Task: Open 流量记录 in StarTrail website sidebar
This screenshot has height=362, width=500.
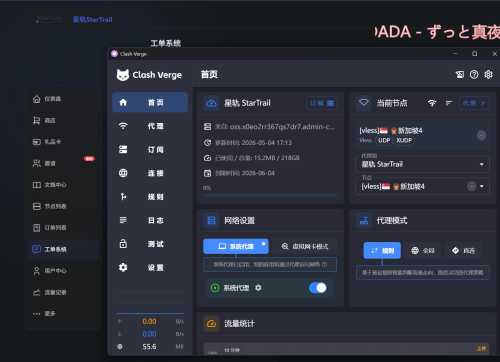Action: pos(63,292)
